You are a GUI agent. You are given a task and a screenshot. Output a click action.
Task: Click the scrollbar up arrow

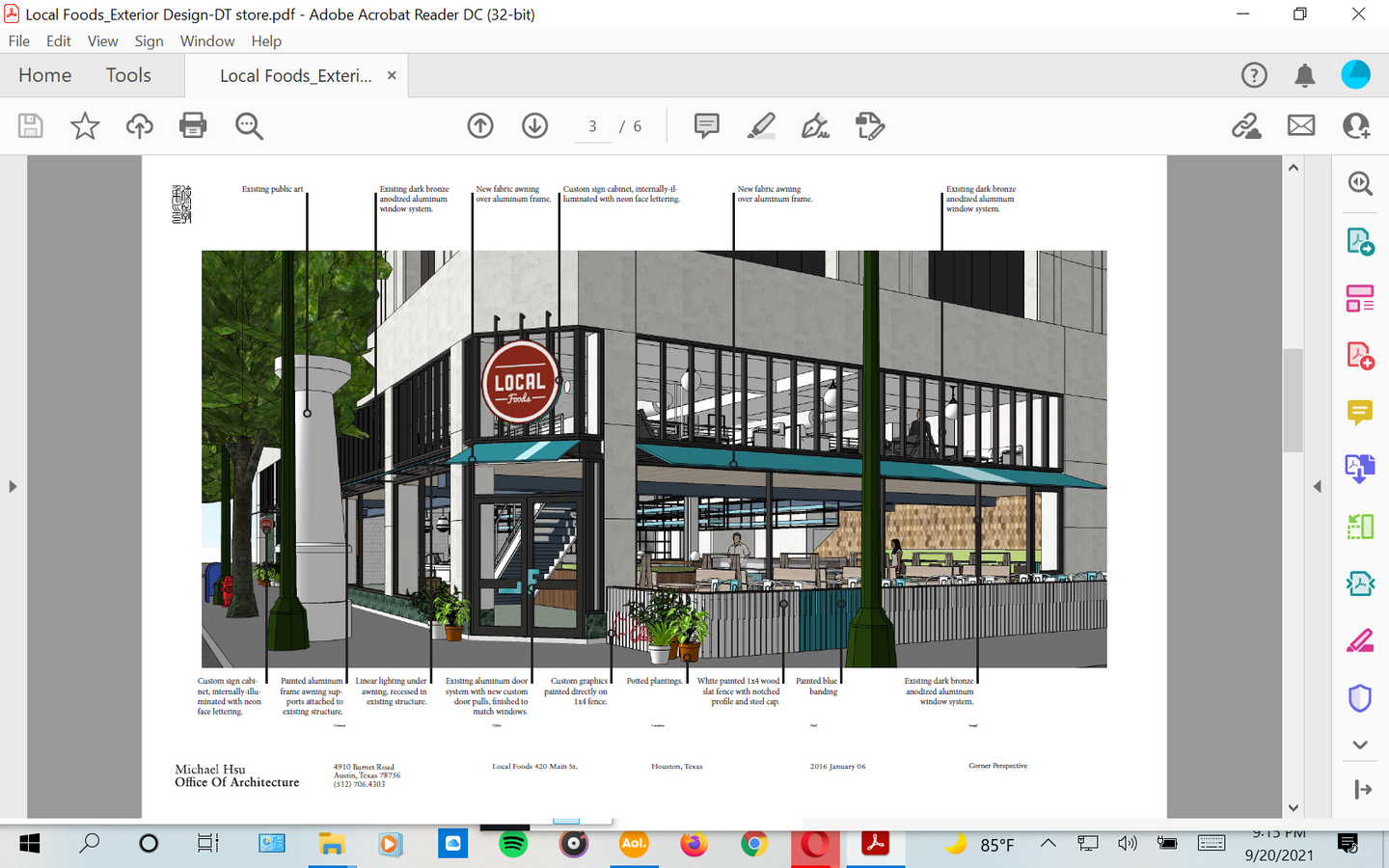1294,168
